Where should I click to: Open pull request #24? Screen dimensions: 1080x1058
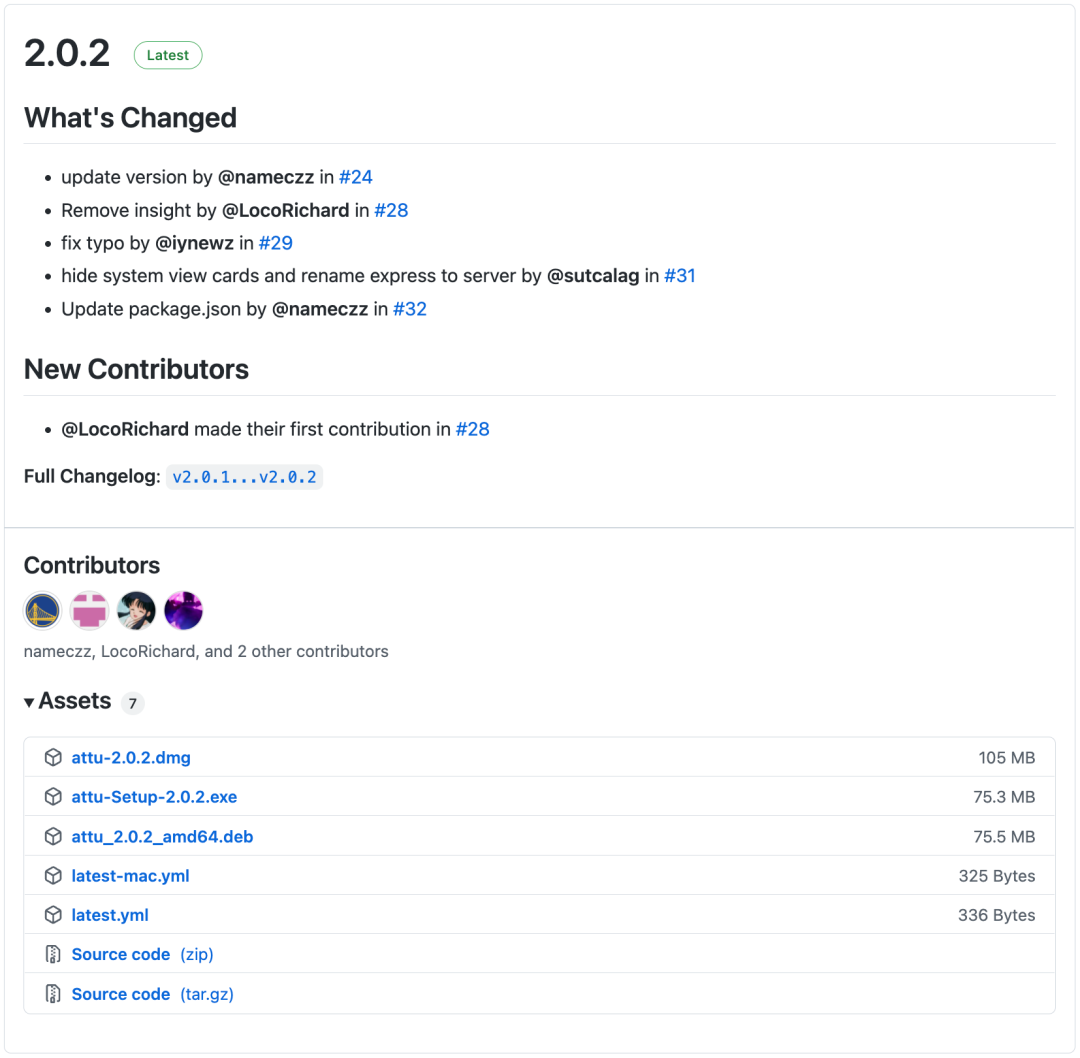tap(356, 178)
